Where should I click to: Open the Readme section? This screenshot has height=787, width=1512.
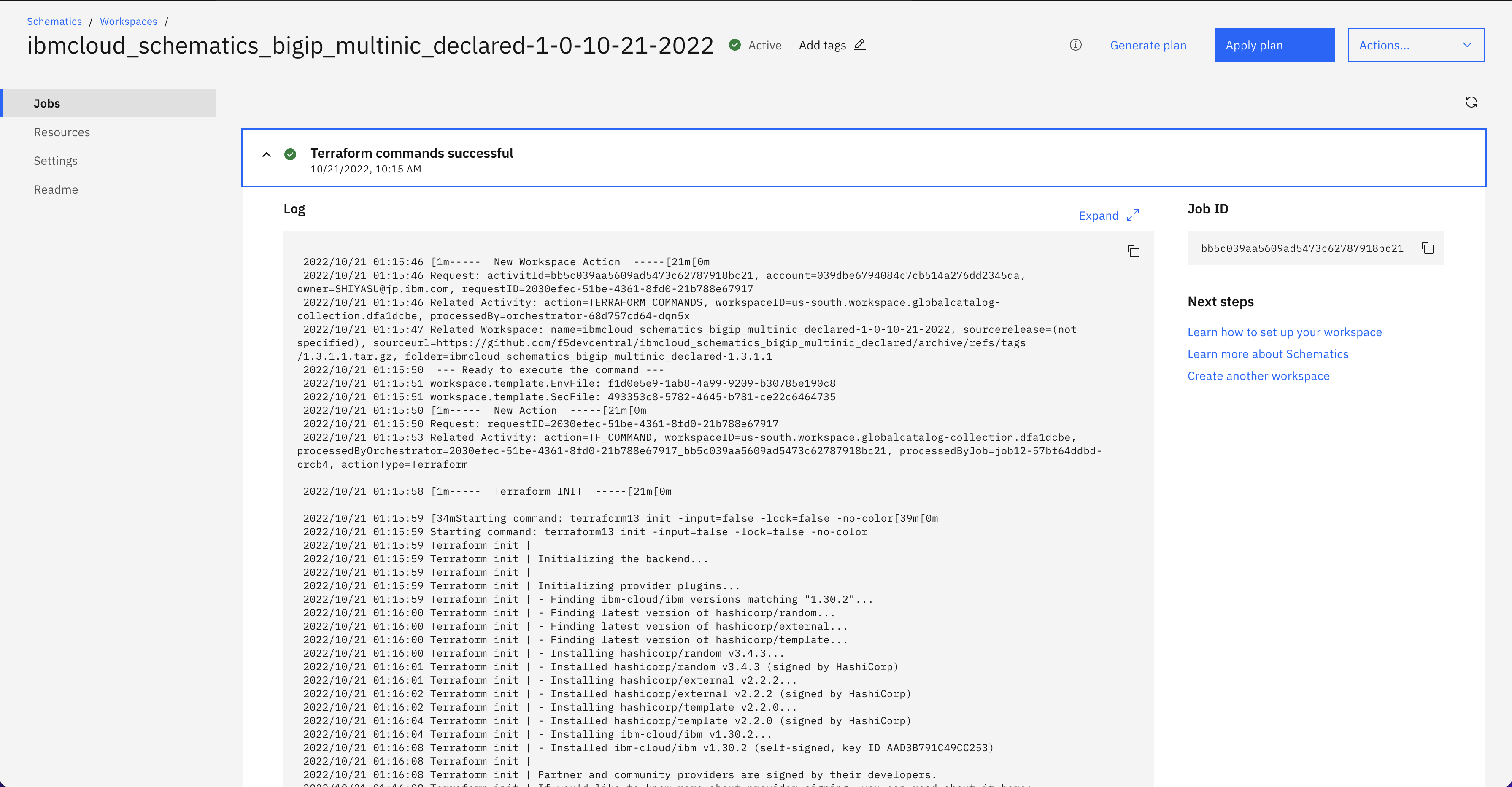tap(56, 189)
